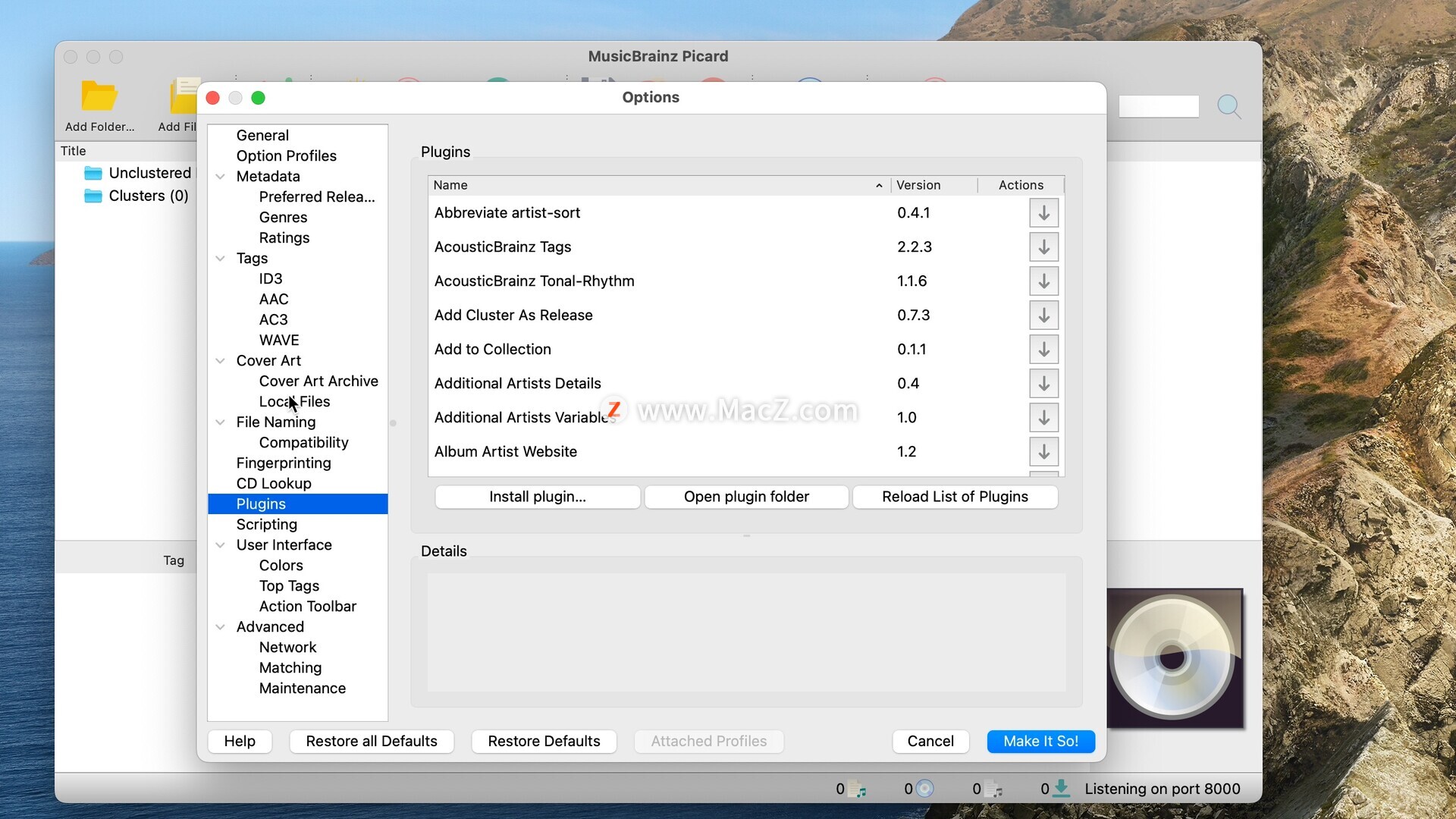Open the Option Profiles page
This screenshot has height=819, width=1456.
286,156
